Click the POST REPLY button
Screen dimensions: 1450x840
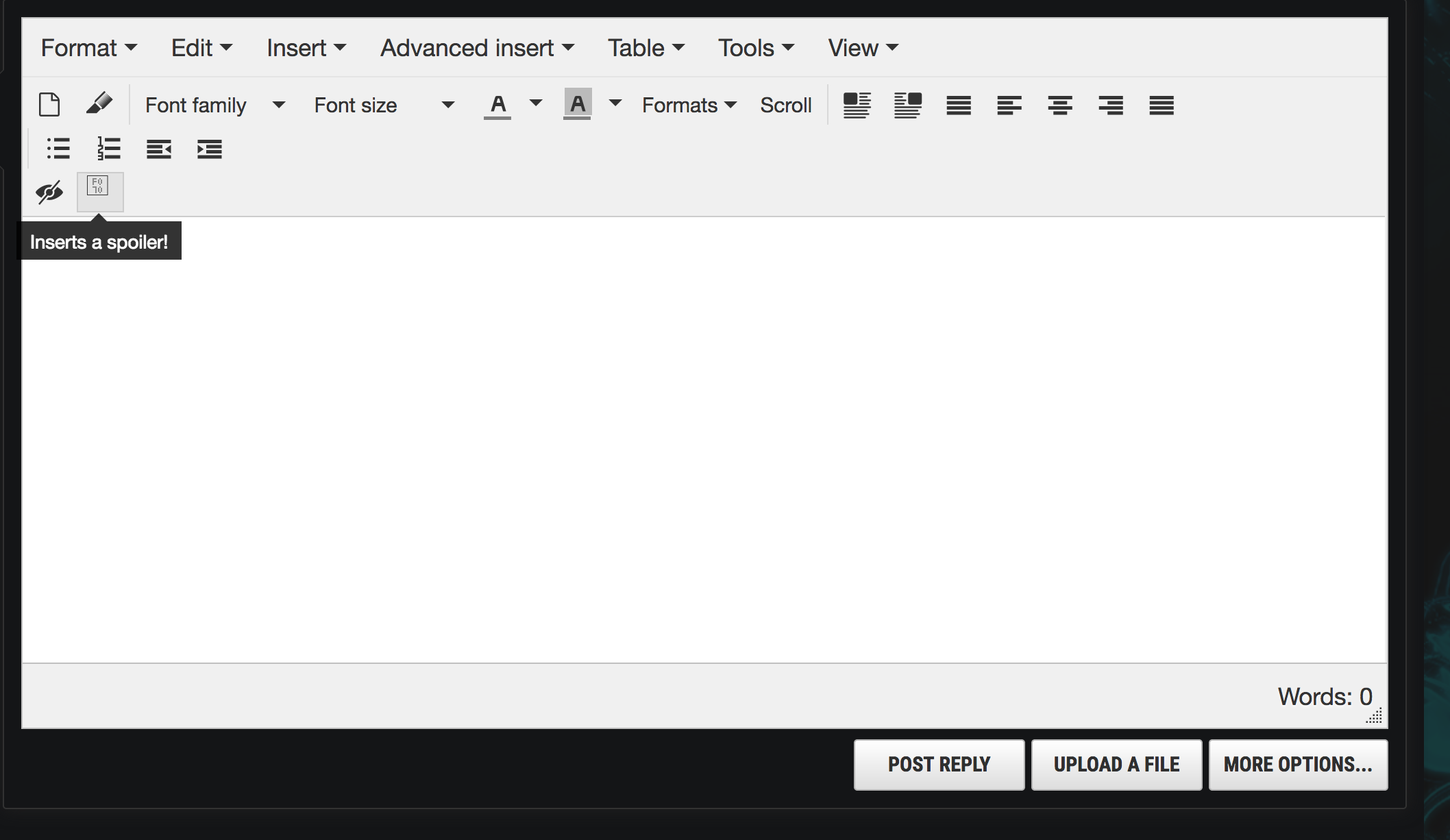[x=938, y=764]
